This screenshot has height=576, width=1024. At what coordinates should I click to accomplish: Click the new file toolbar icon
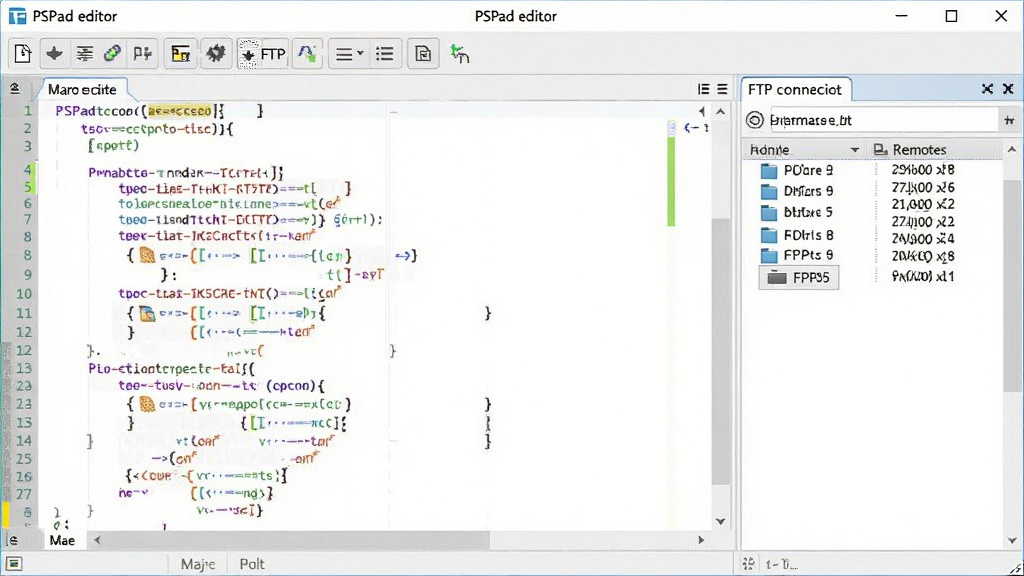click(23, 54)
